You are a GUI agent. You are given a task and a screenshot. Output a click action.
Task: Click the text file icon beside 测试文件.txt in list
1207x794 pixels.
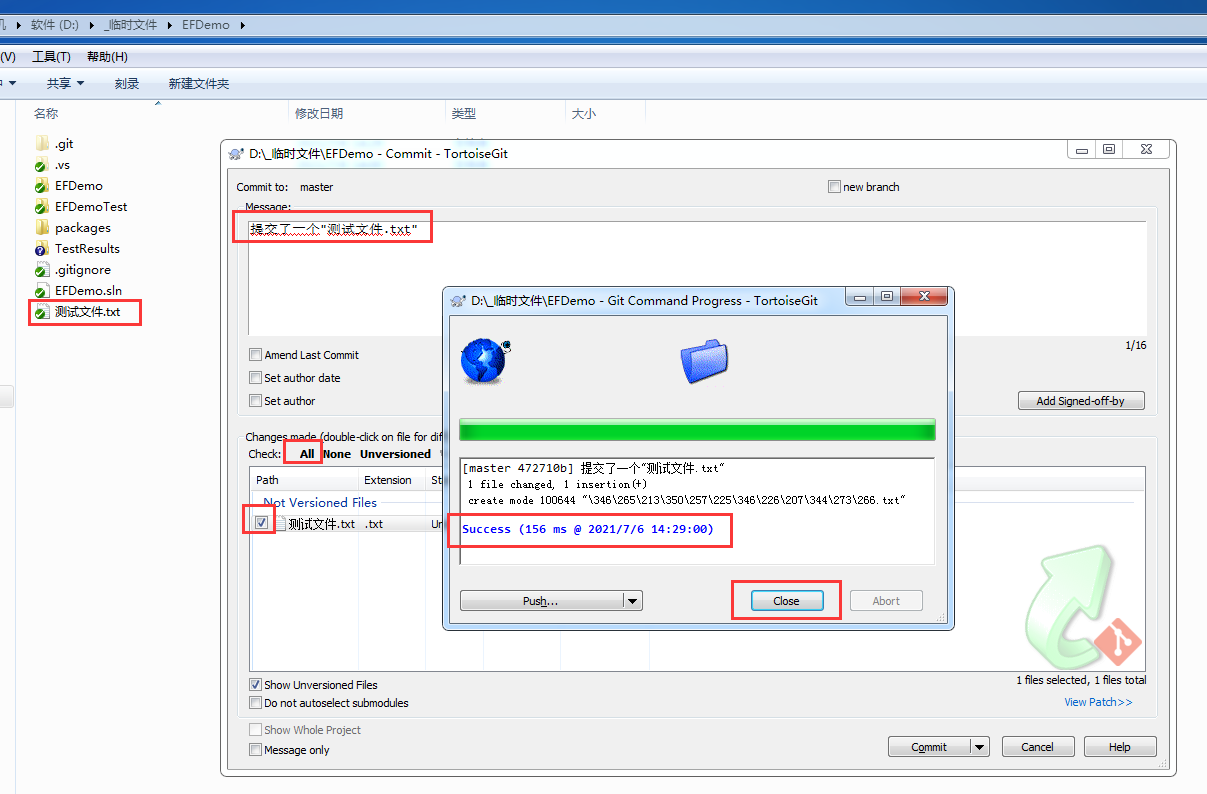(280, 523)
